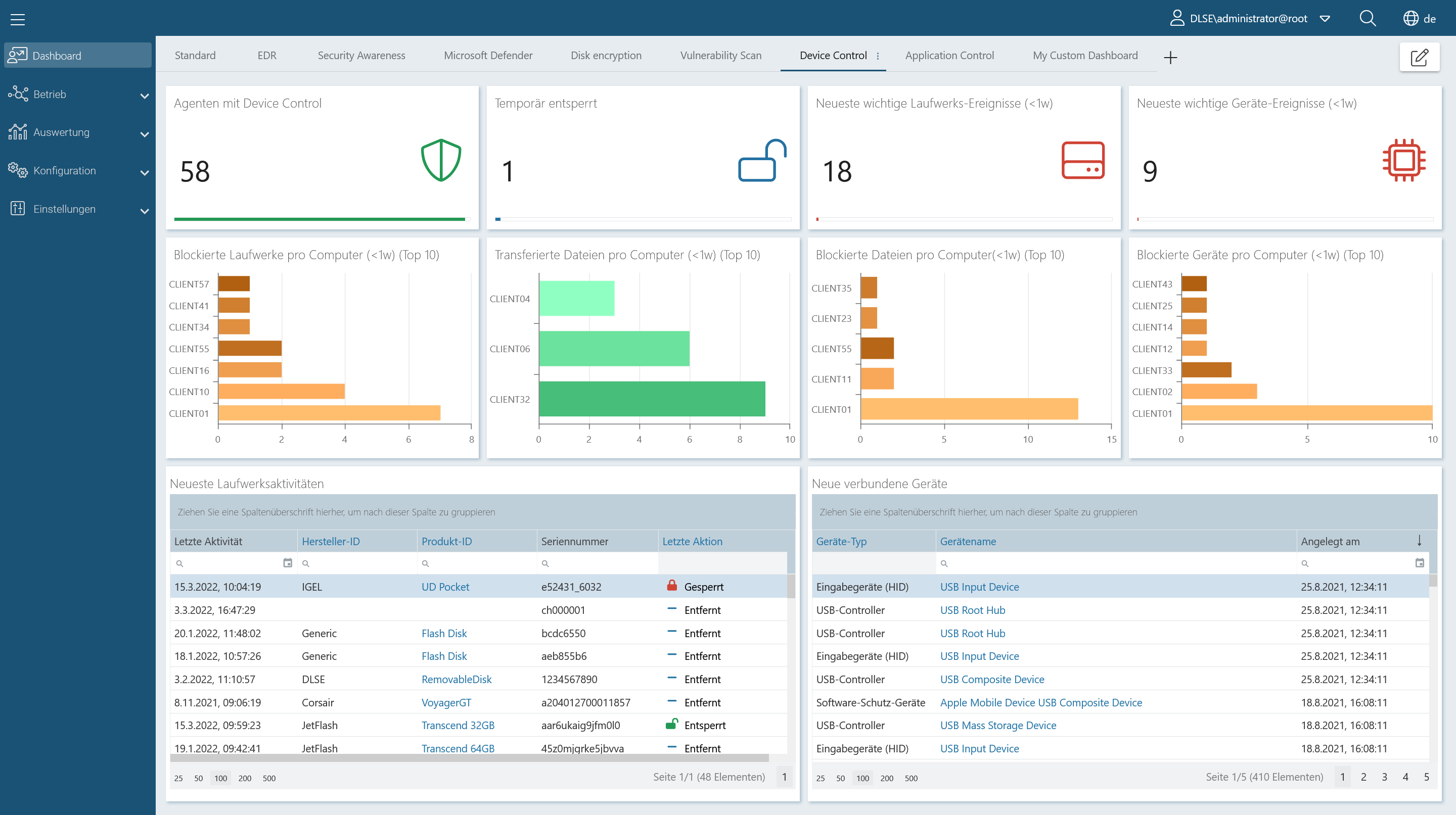
Task: Click horizontal scrollbar of drive activities table
Action: coord(469,757)
